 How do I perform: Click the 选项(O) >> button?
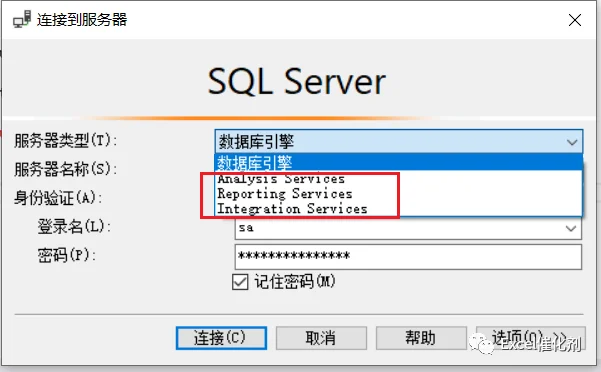pyautogui.click(x=531, y=338)
